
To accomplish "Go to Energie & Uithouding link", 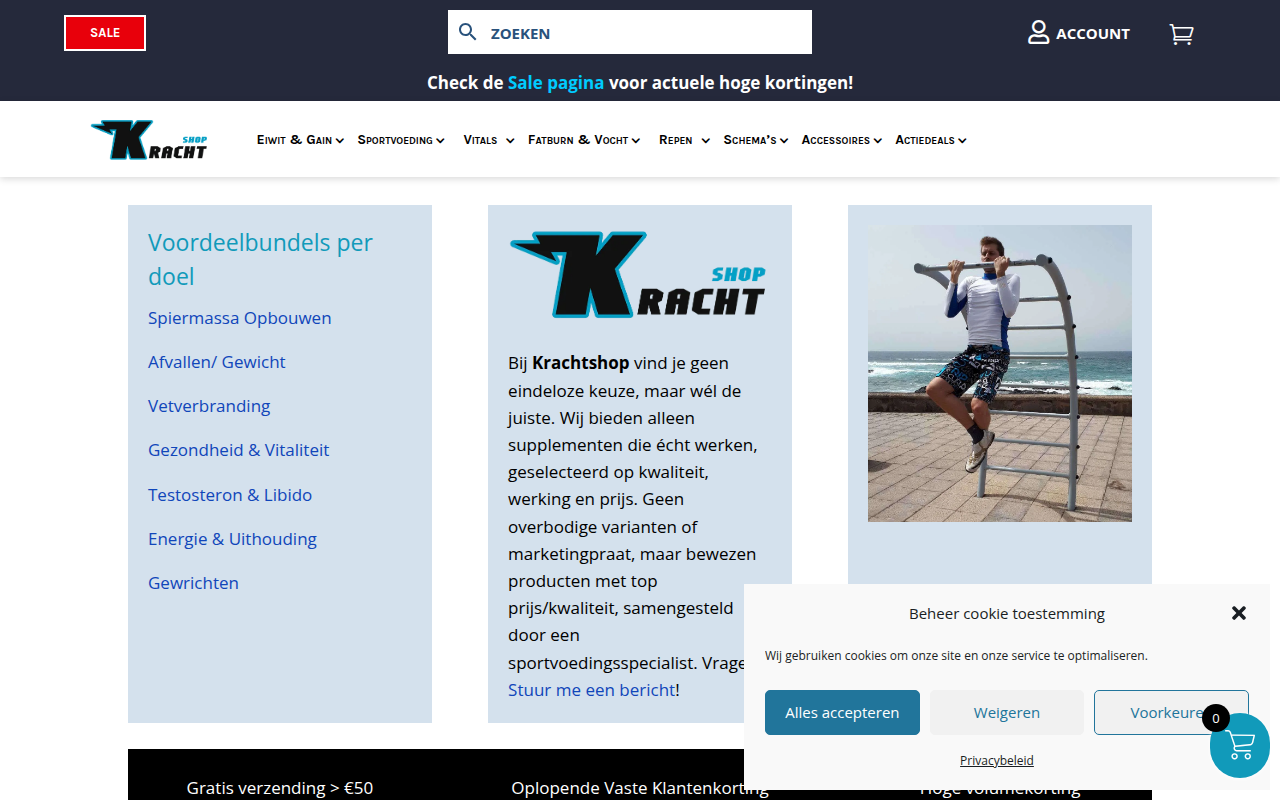I will click(232, 539).
